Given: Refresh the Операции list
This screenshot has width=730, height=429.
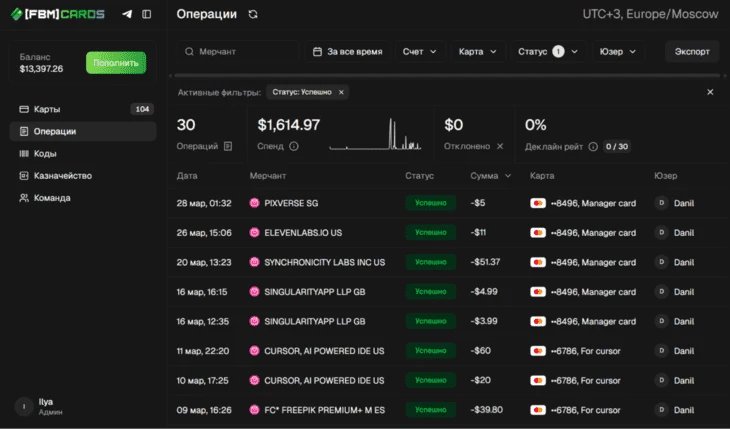Looking at the screenshot, I should (x=253, y=15).
